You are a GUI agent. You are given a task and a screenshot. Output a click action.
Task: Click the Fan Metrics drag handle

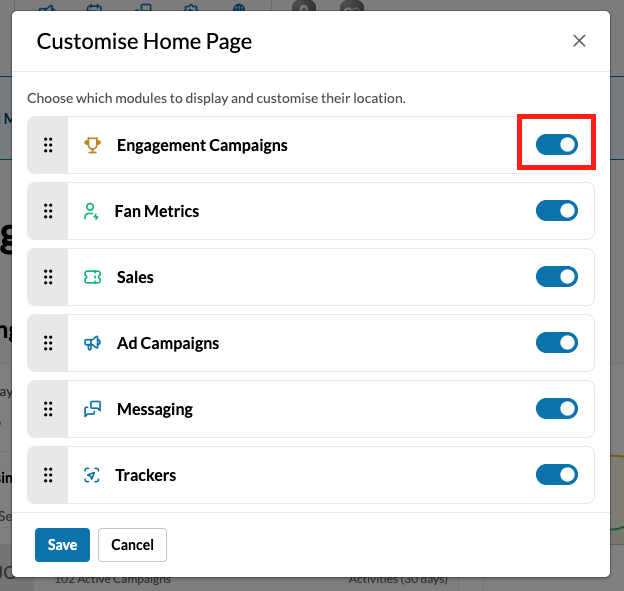click(x=48, y=211)
